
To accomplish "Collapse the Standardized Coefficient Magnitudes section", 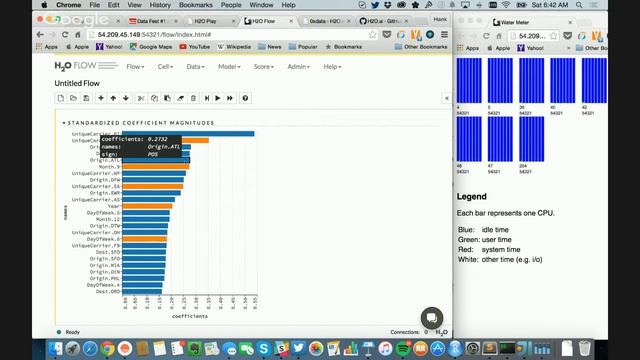I will coord(138,122).
